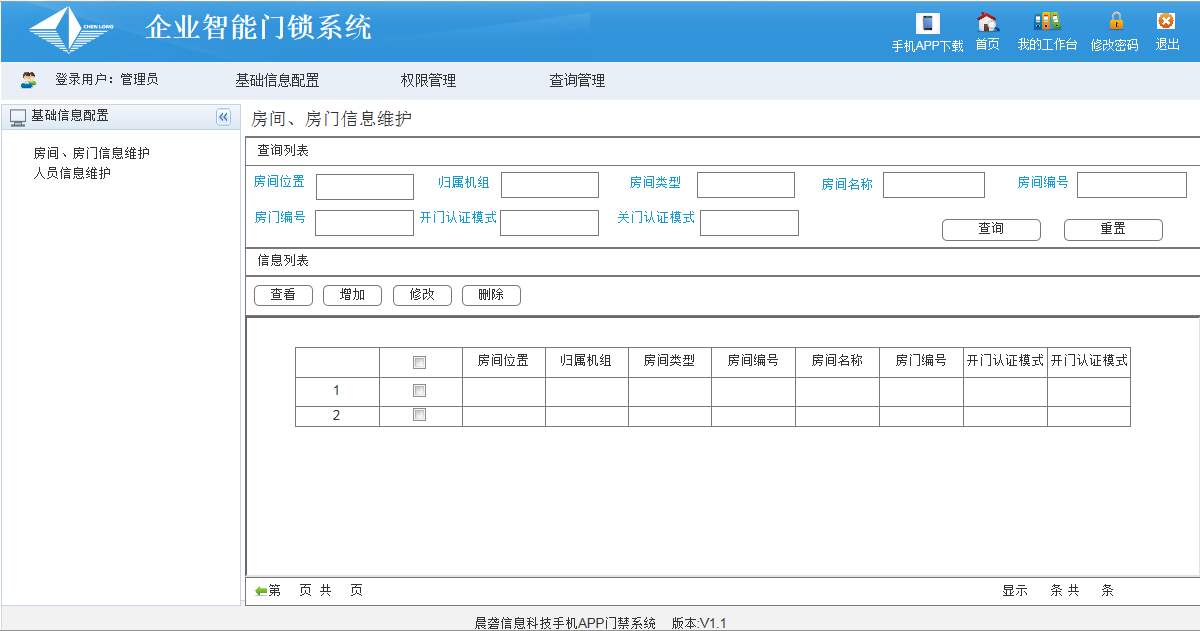
Task: Click the logged-in user avatar icon
Action: coord(29,80)
